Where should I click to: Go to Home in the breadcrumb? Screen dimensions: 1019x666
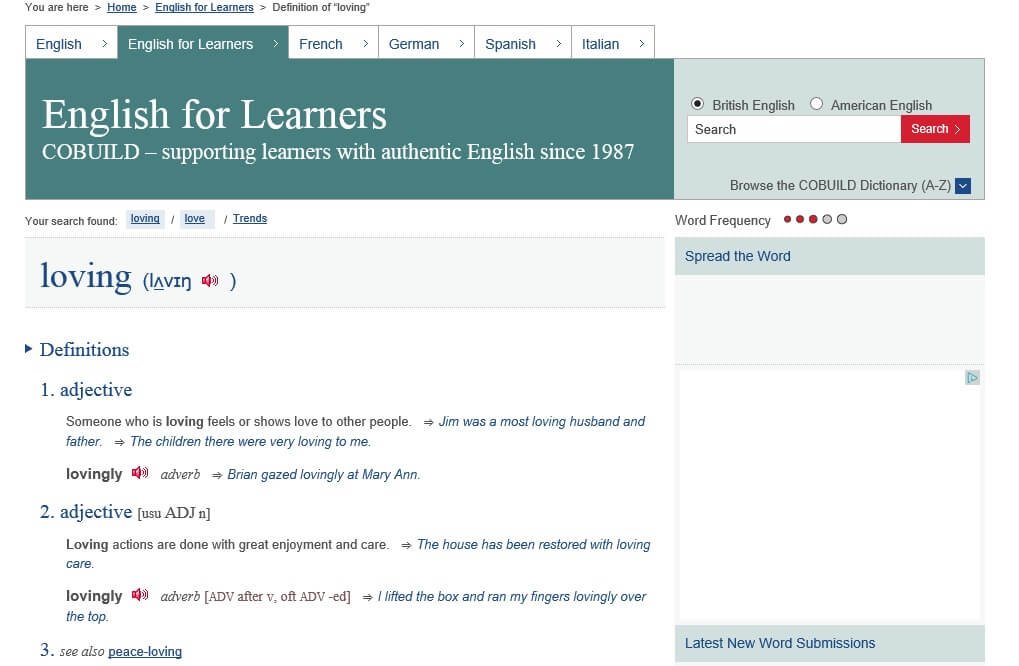coord(122,7)
